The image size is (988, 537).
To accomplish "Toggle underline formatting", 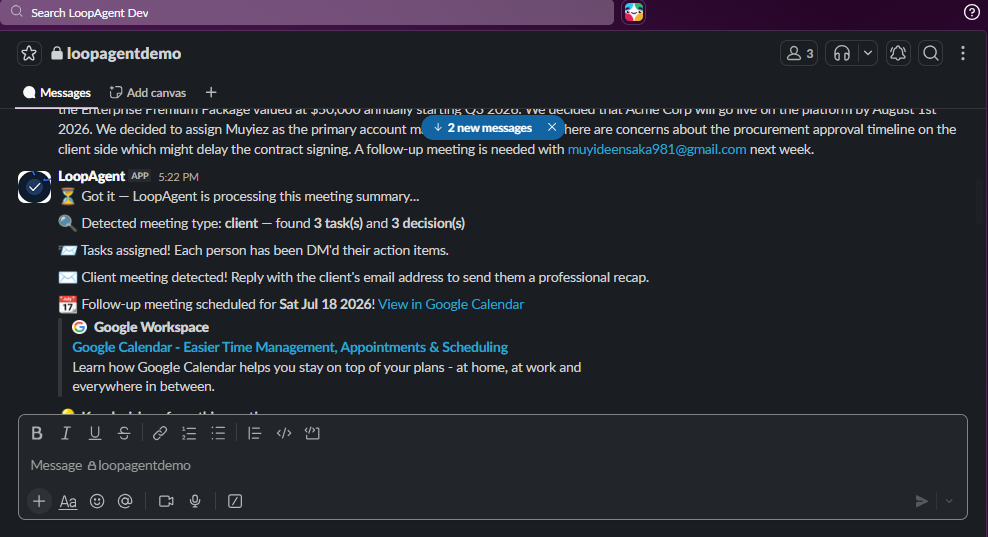I will (x=95, y=433).
